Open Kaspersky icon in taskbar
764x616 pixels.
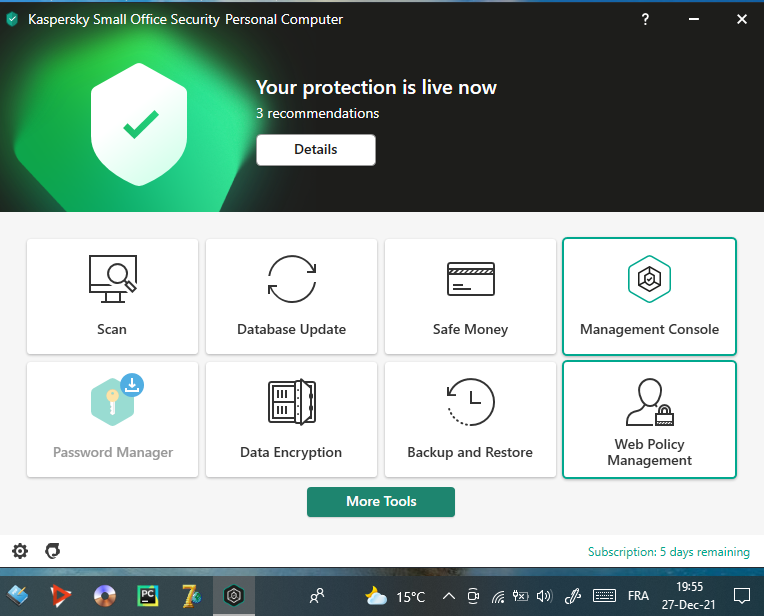234,596
